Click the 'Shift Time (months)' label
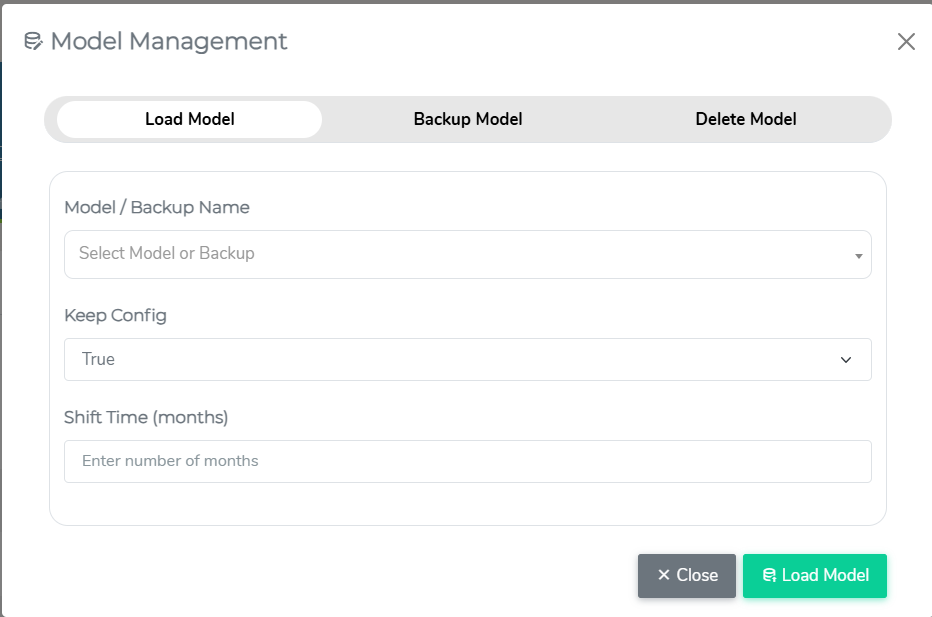The width and height of the screenshot is (932, 617). point(146,417)
